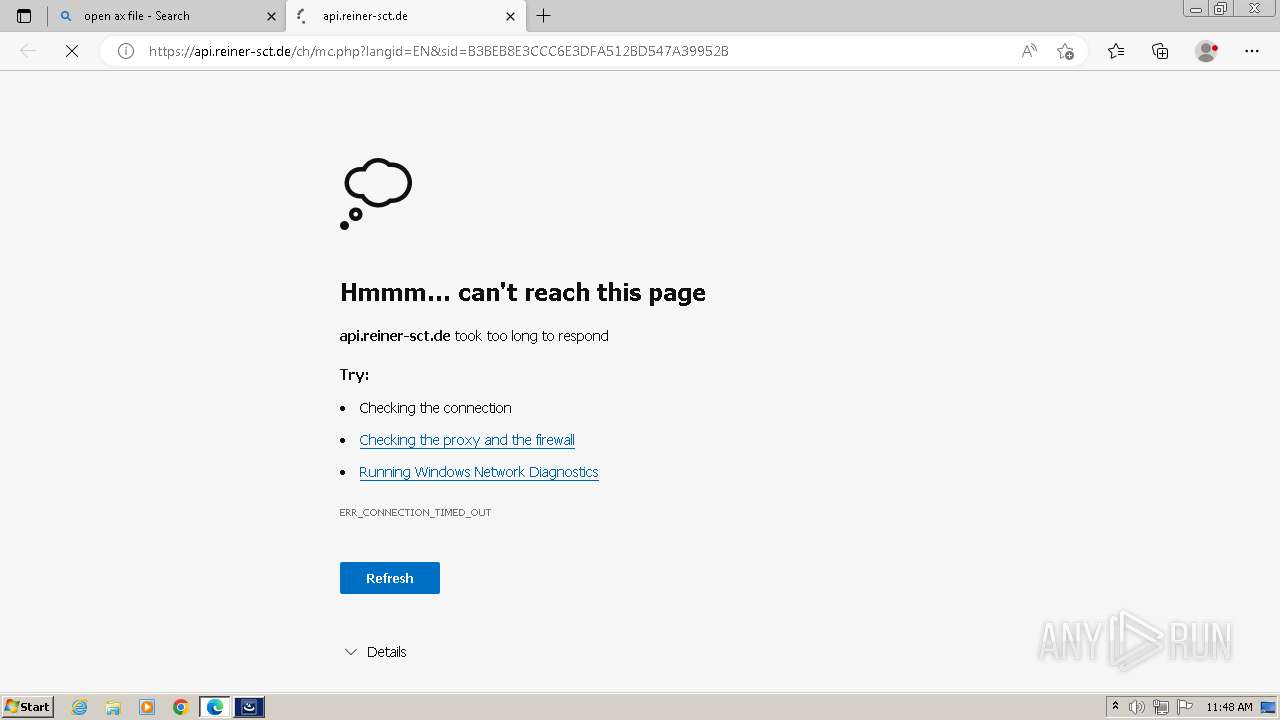Minimize the browser window
The width and height of the screenshot is (1280, 720).
(x=1195, y=9)
